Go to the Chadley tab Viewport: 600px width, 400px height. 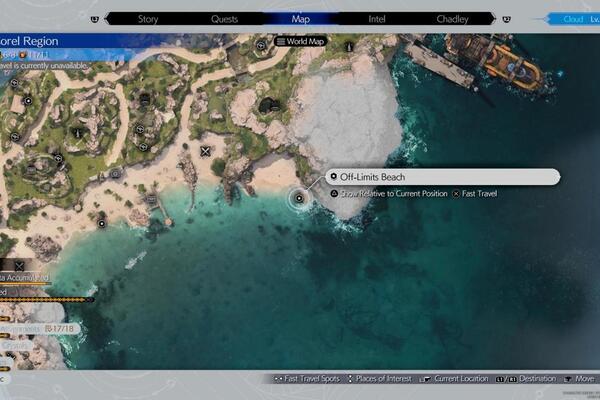[x=452, y=19]
